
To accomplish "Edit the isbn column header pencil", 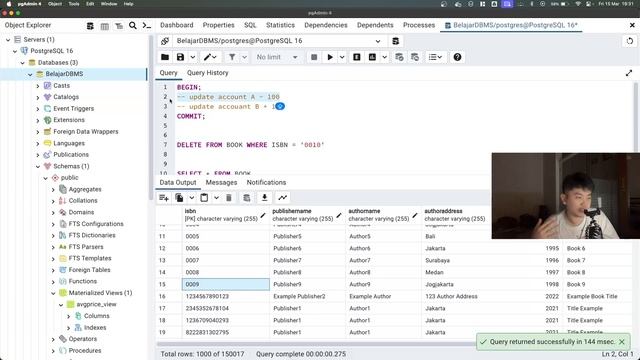I will tap(263, 216).
